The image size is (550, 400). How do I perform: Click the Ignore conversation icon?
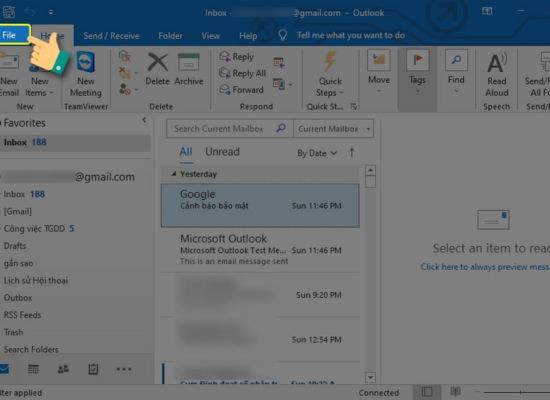(x=125, y=56)
